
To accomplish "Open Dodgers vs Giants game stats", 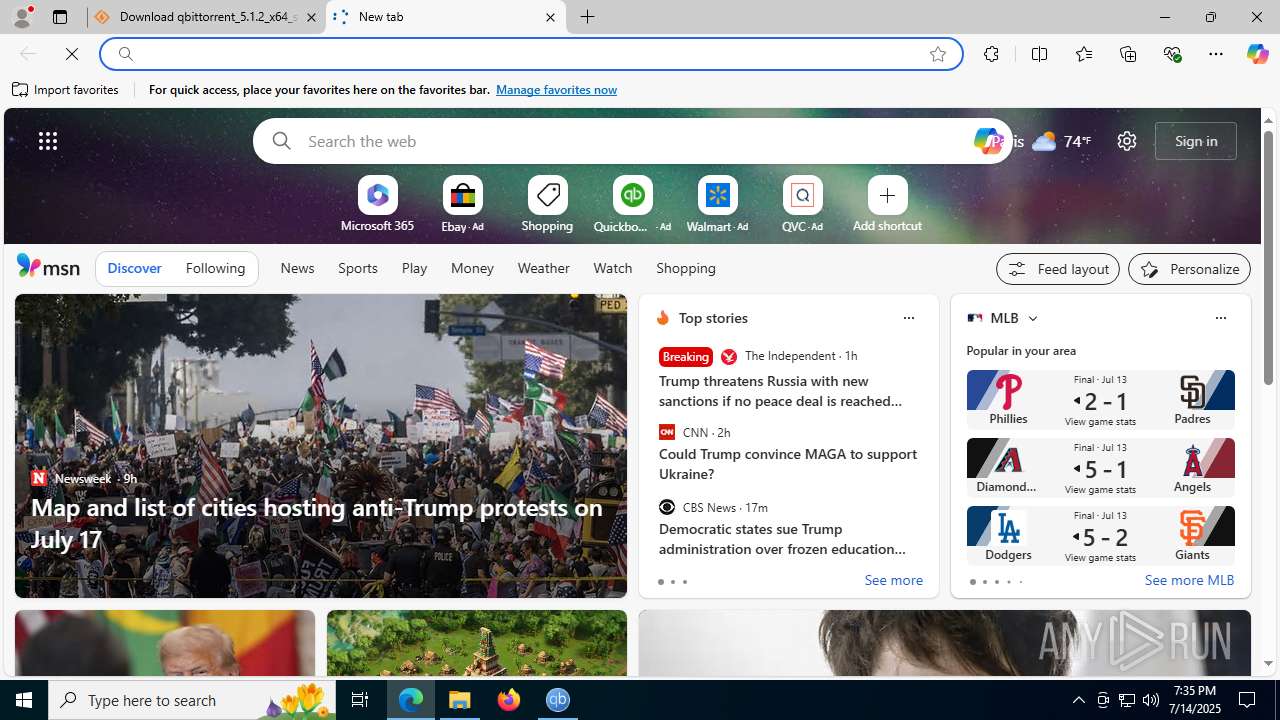I will pyautogui.click(x=1100, y=534).
